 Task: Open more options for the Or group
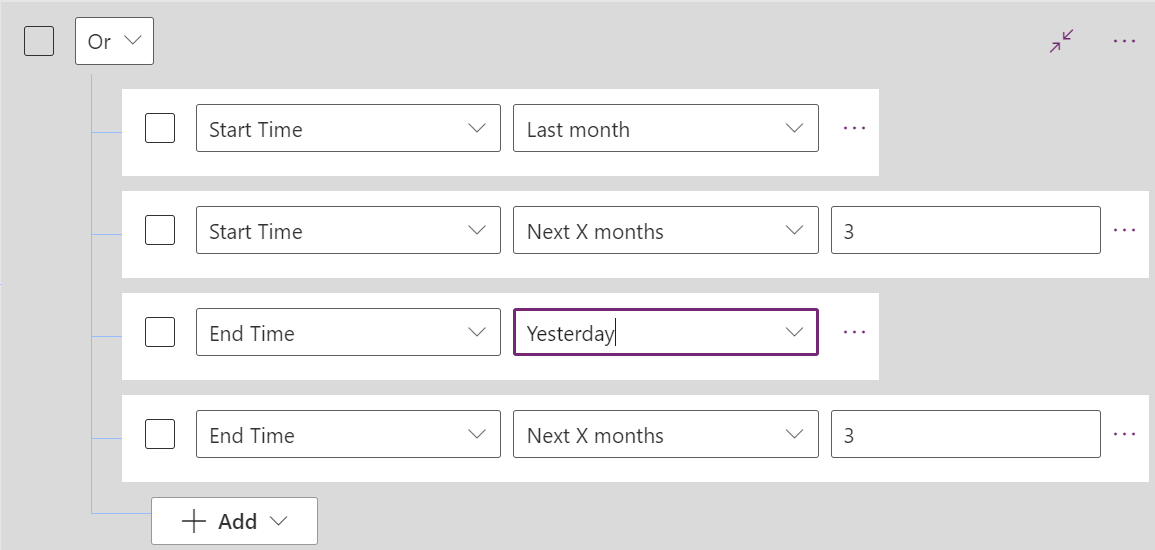[1125, 41]
